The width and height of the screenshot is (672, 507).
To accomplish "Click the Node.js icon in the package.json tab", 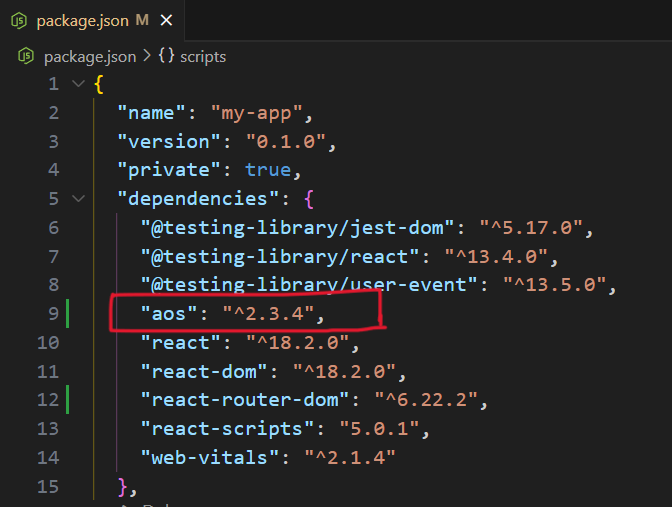I will tap(19, 21).
